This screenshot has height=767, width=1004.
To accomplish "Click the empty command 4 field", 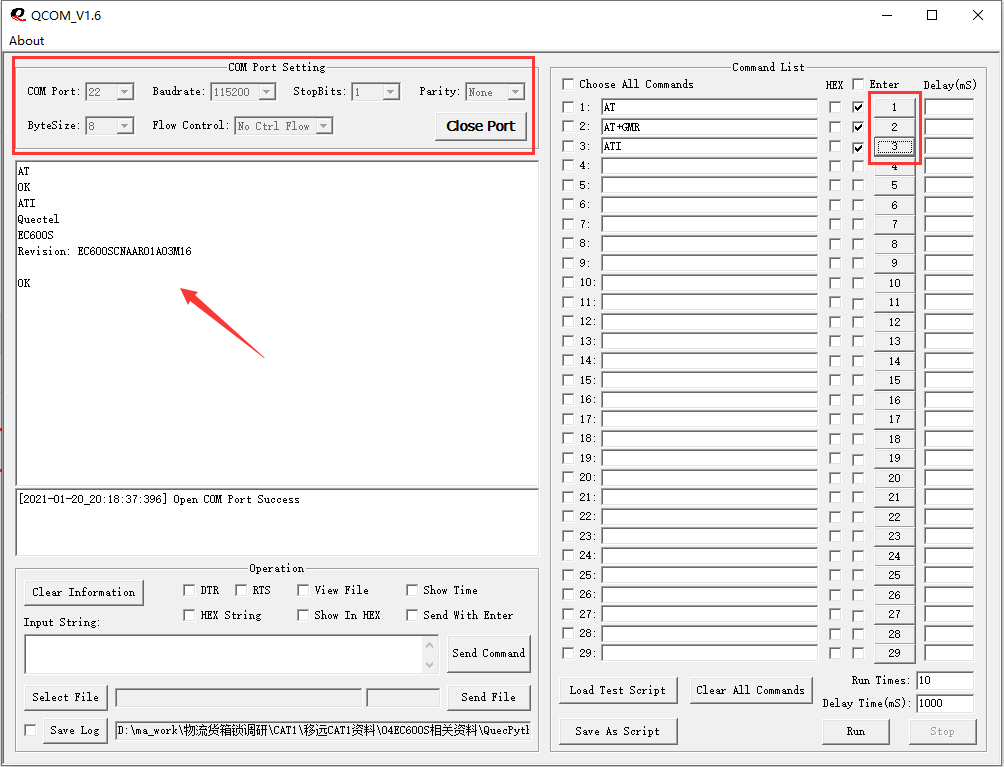I will 709,166.
